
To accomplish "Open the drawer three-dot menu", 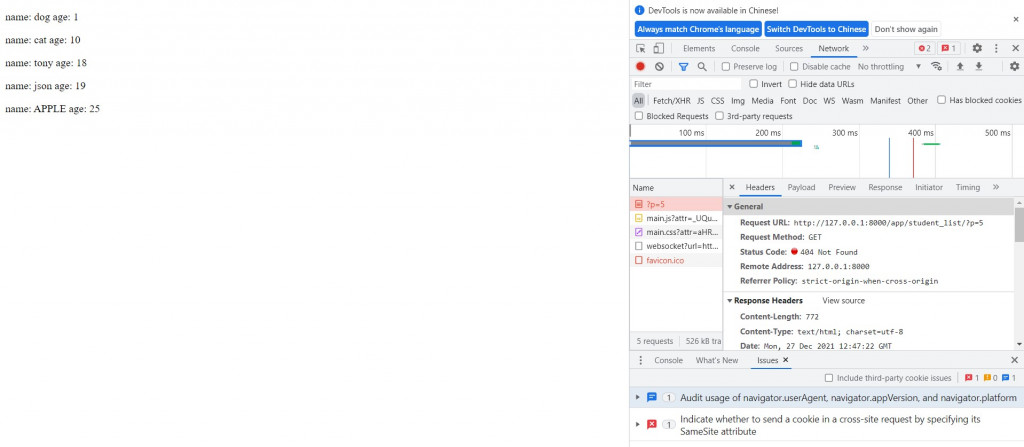I will click(x=641, y=360).
